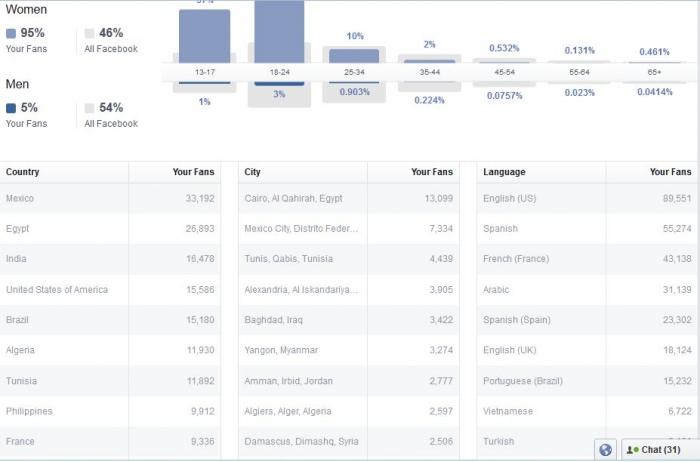Screen dimensions: 700x462
Task: Select the 18-24 women age bar
Action: (279, 31)
